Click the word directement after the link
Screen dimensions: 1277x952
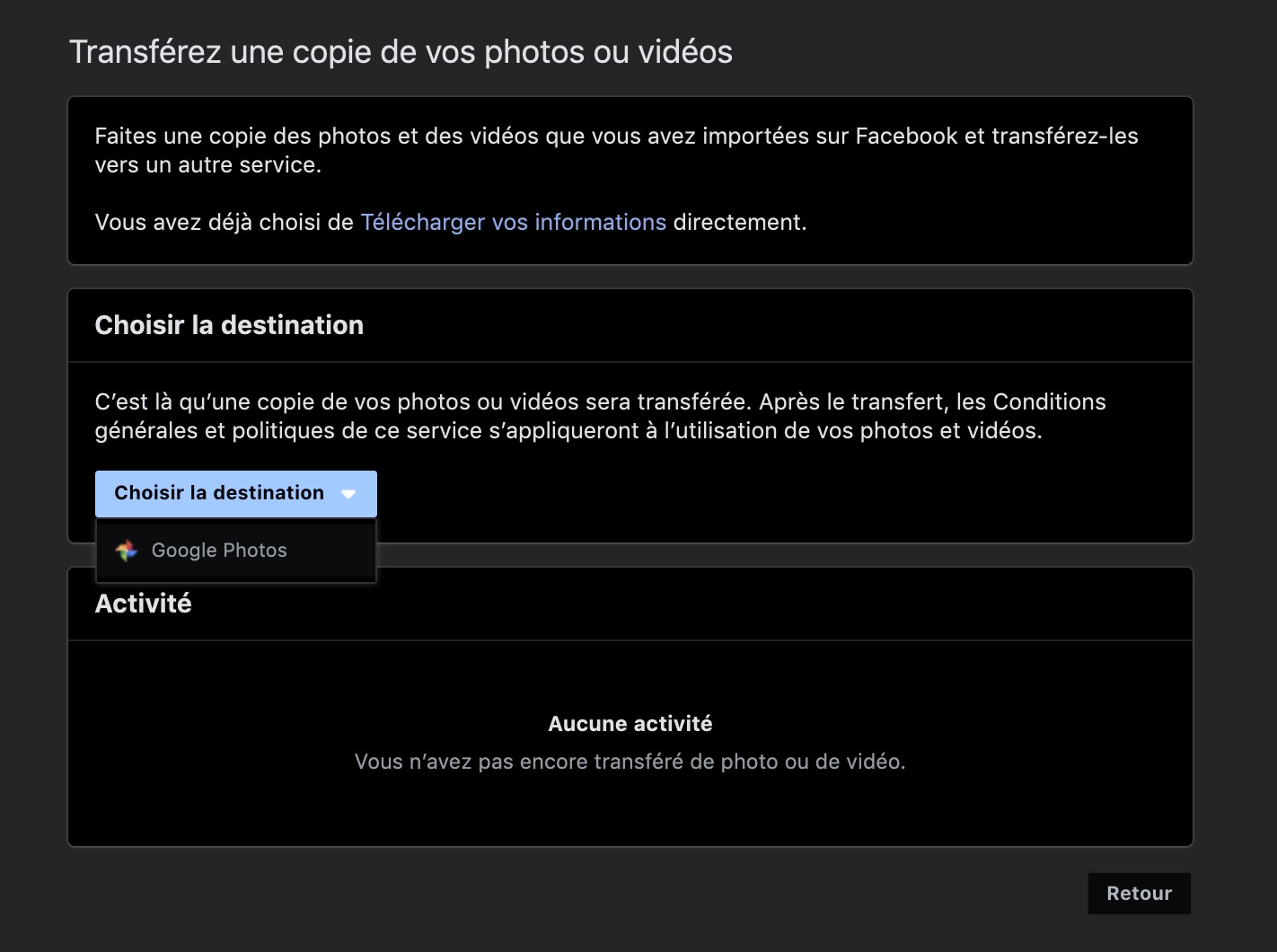739,222
